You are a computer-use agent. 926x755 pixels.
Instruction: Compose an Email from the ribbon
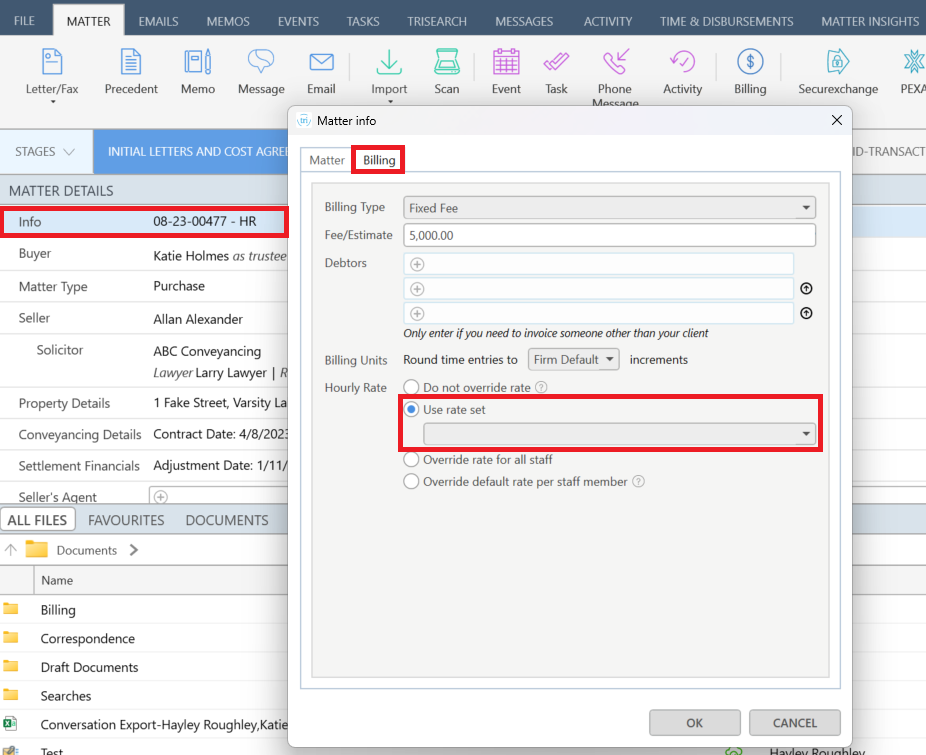pos(321,71)
